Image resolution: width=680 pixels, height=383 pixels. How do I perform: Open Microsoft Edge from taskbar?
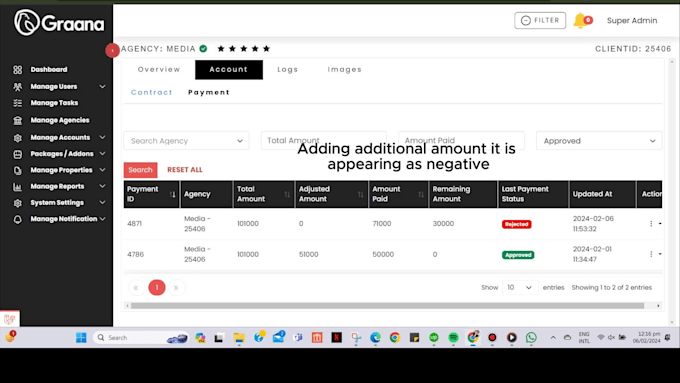point(375,337)
